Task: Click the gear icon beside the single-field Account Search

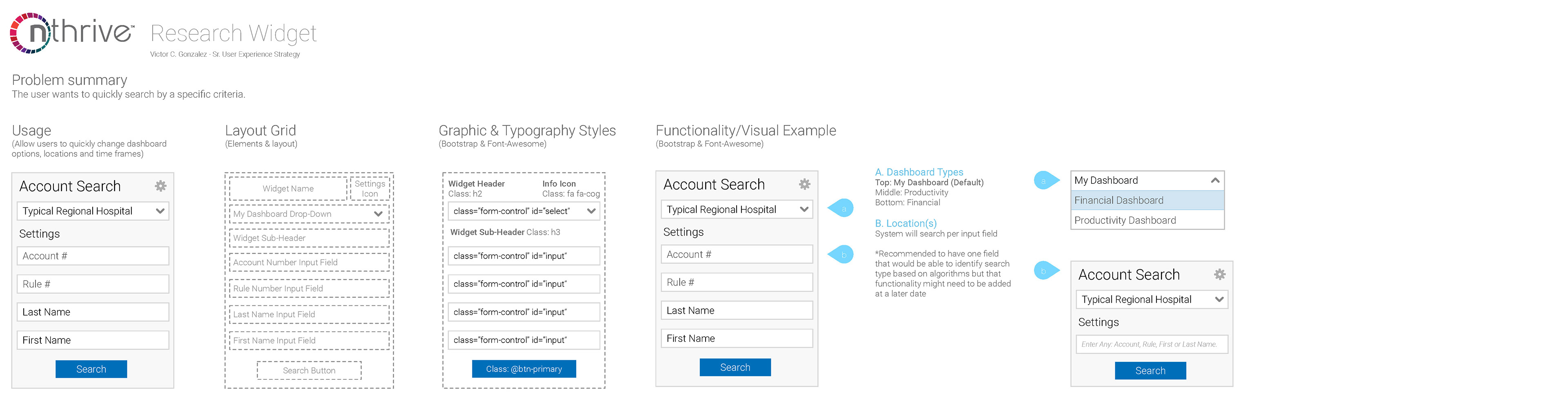Action: (x=1220, y=274)
